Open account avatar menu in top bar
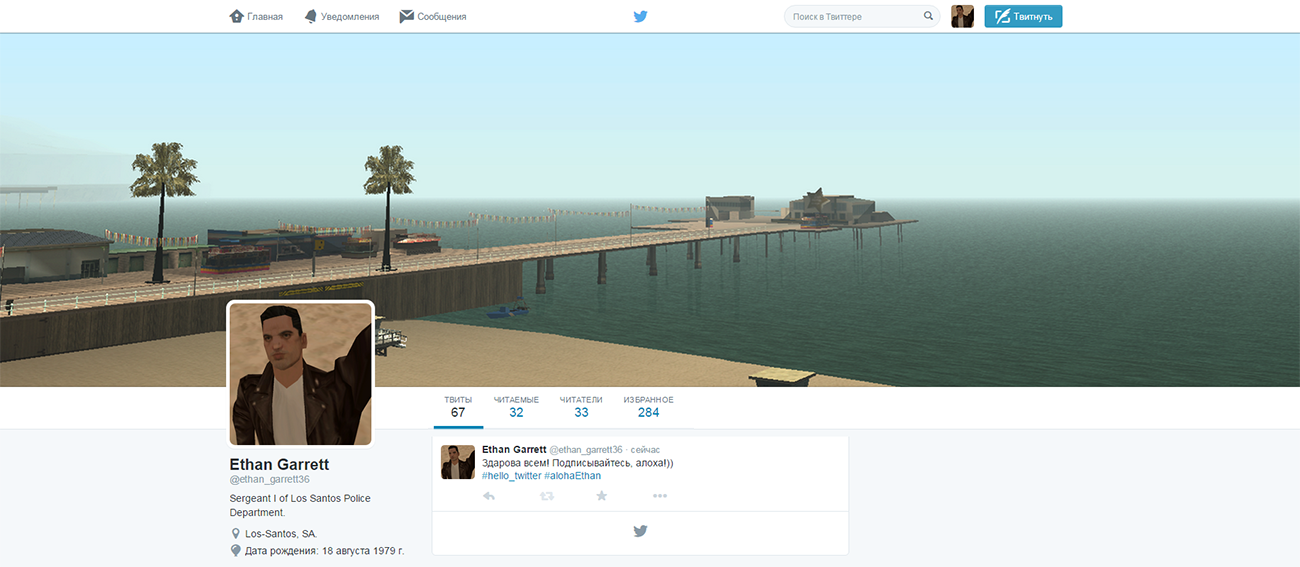The image size is (1300, 567). click(x=962, y=16)
